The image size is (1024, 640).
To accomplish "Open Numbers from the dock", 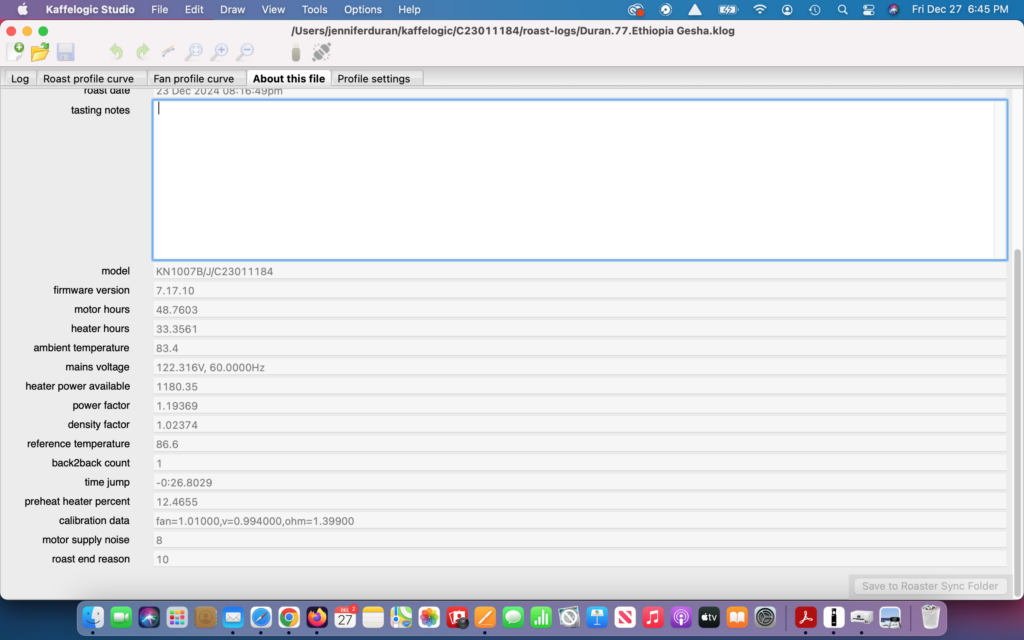I will [541, 616].
